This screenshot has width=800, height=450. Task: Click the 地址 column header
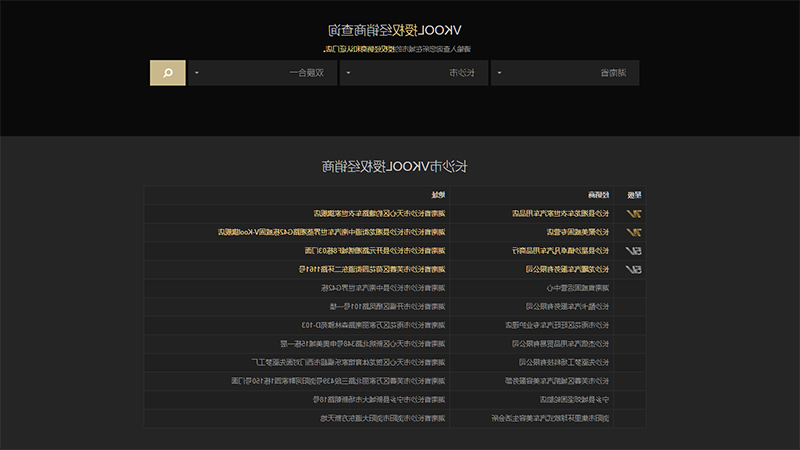(438, 195)
